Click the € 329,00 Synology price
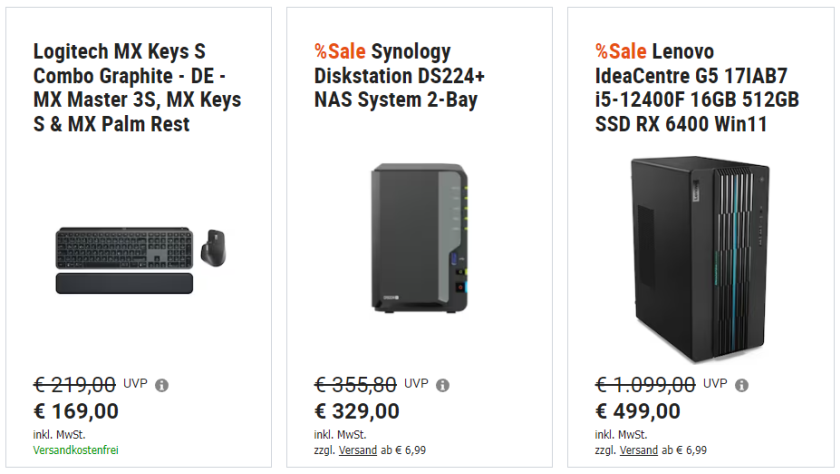This screenshot has width=840, height=474. click(357, 411)
